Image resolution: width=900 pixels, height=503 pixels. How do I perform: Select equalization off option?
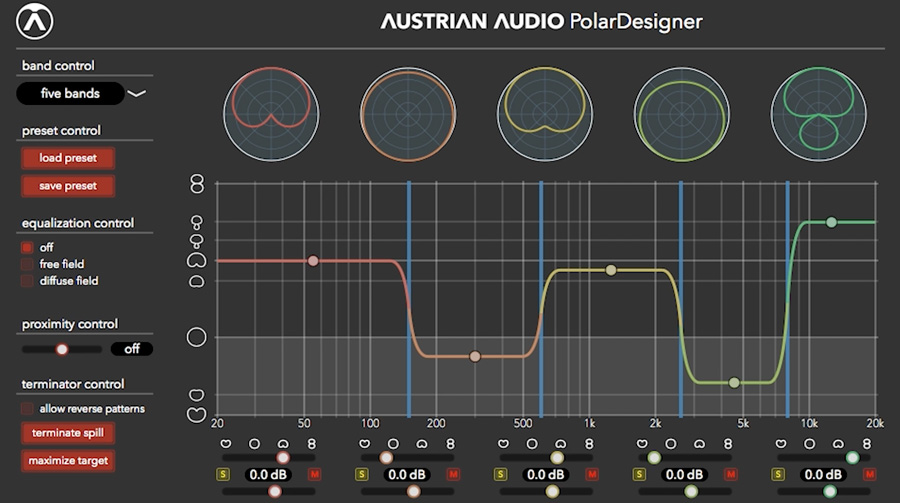click(27, 247)
